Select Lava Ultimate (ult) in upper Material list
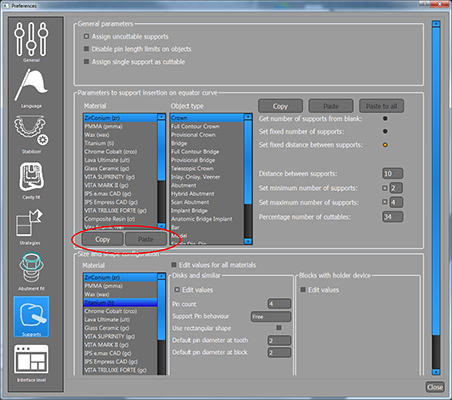 click(120, 160)
